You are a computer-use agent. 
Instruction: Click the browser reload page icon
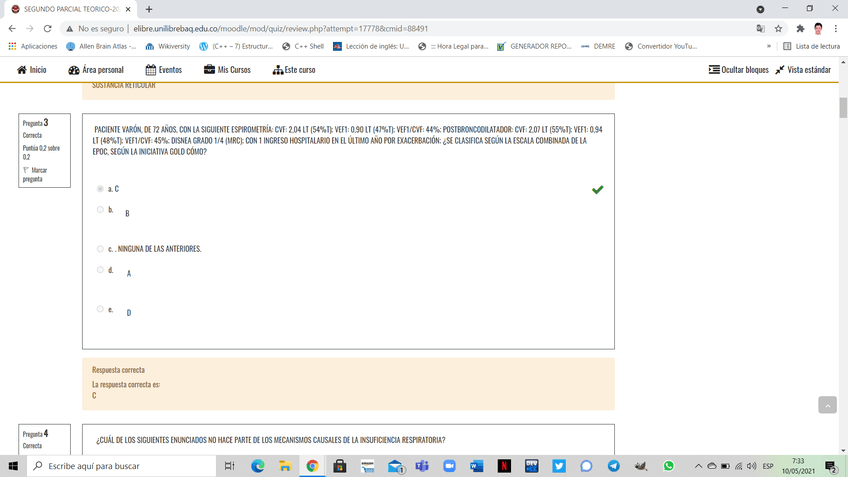click(x=47, y=29)
